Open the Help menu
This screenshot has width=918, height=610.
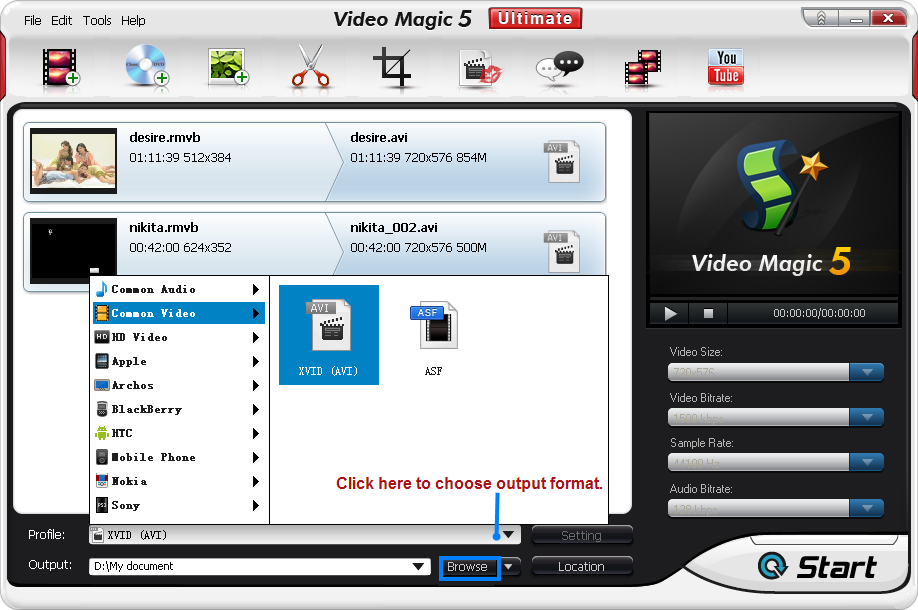pos(133,20)
